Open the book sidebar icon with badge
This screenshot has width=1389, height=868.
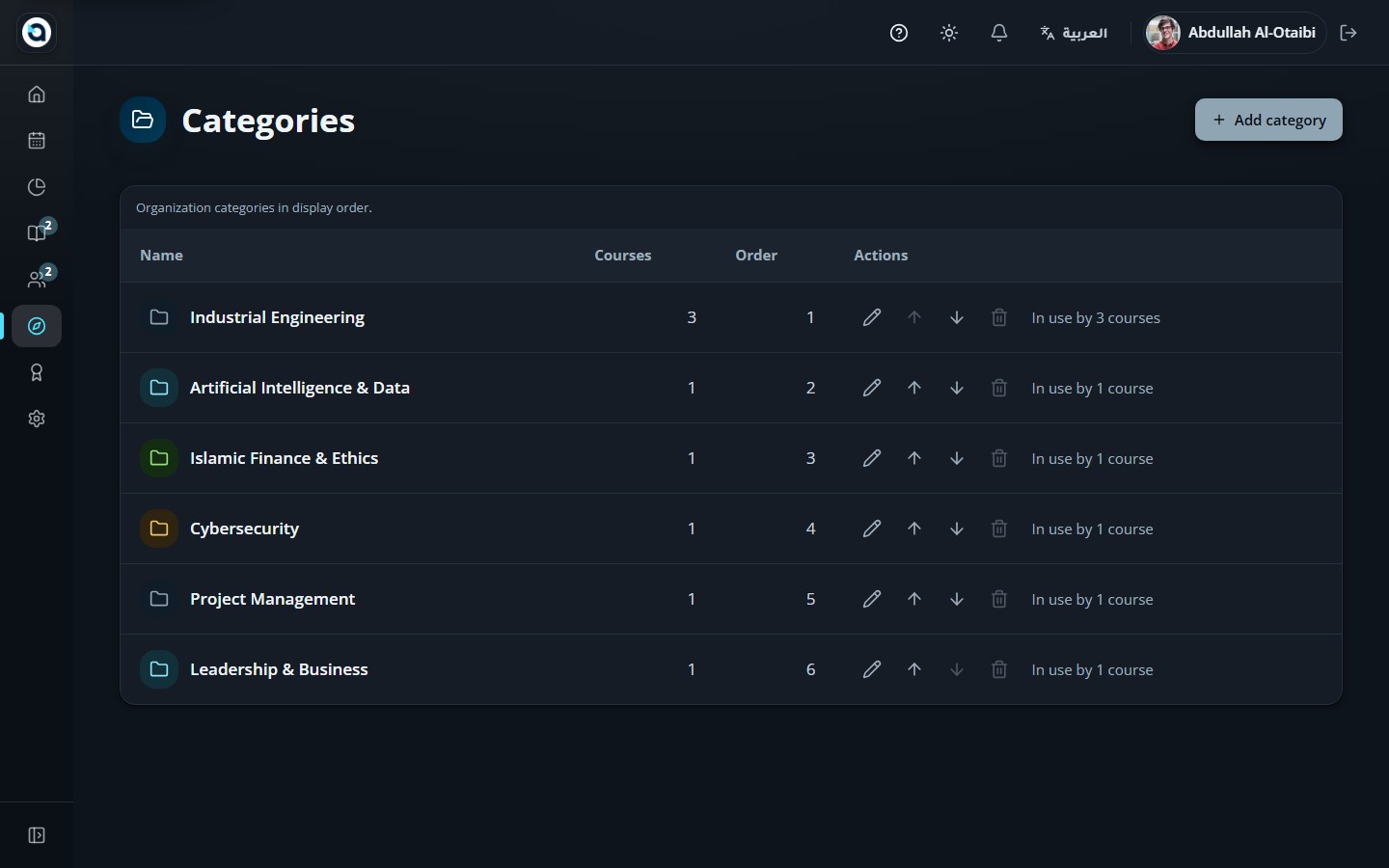[37, 233]
